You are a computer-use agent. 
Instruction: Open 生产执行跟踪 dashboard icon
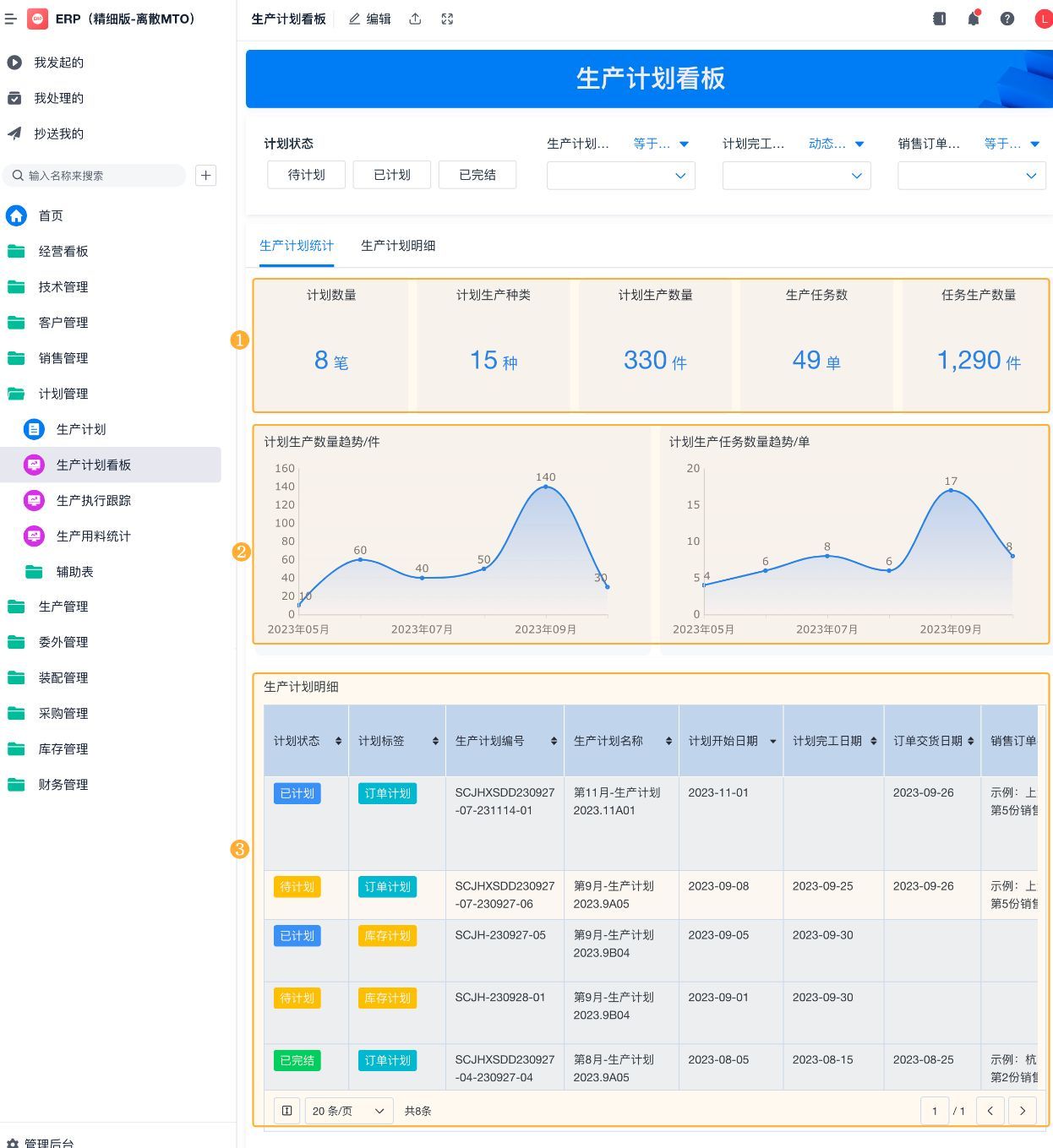click(x=34, y=501)
